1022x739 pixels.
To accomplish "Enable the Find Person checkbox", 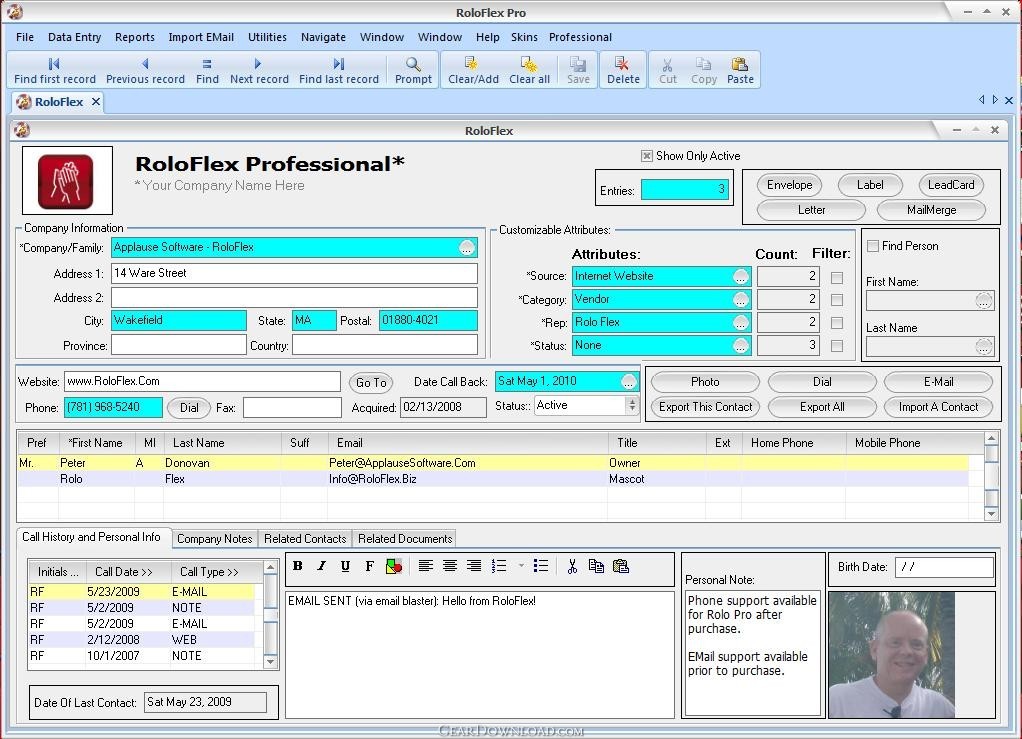I will [x=873, y=246].
